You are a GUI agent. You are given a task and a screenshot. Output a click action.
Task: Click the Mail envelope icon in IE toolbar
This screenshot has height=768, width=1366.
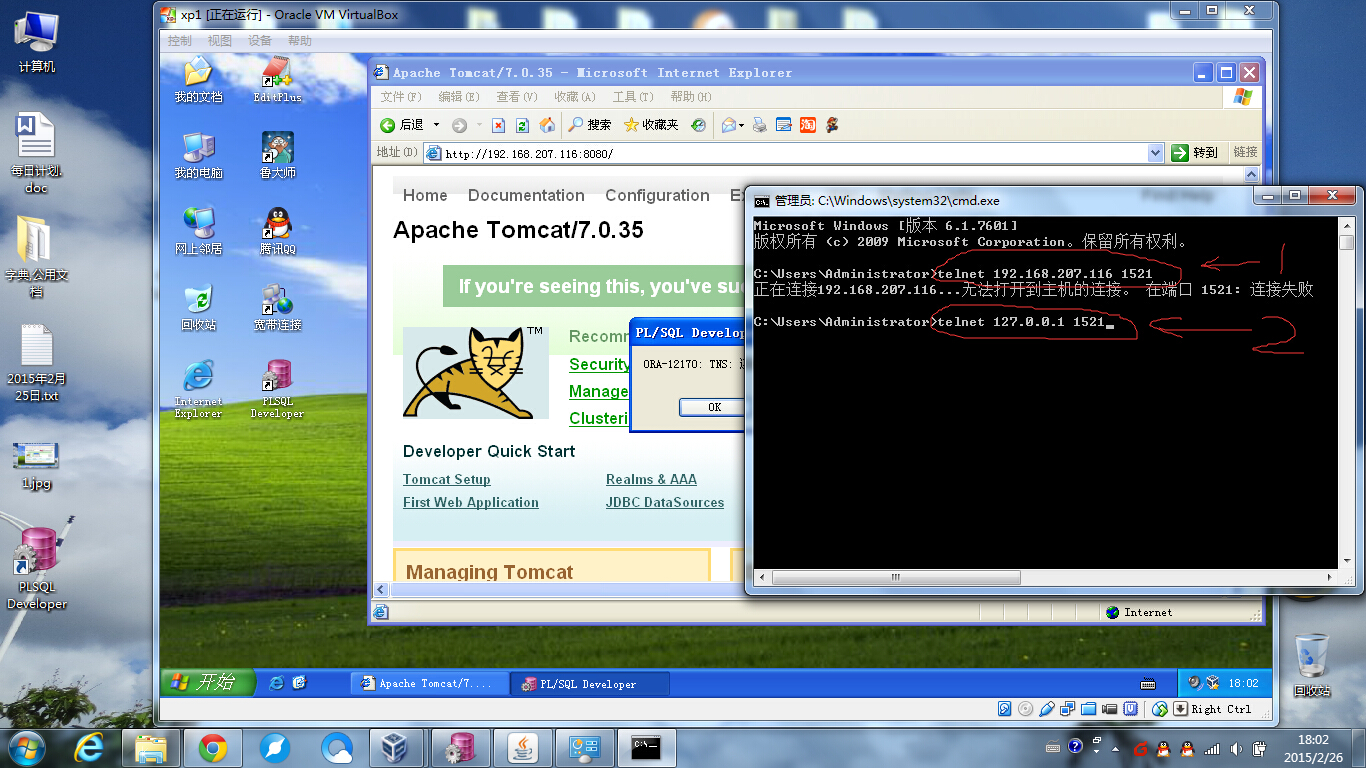pos(729,125)
